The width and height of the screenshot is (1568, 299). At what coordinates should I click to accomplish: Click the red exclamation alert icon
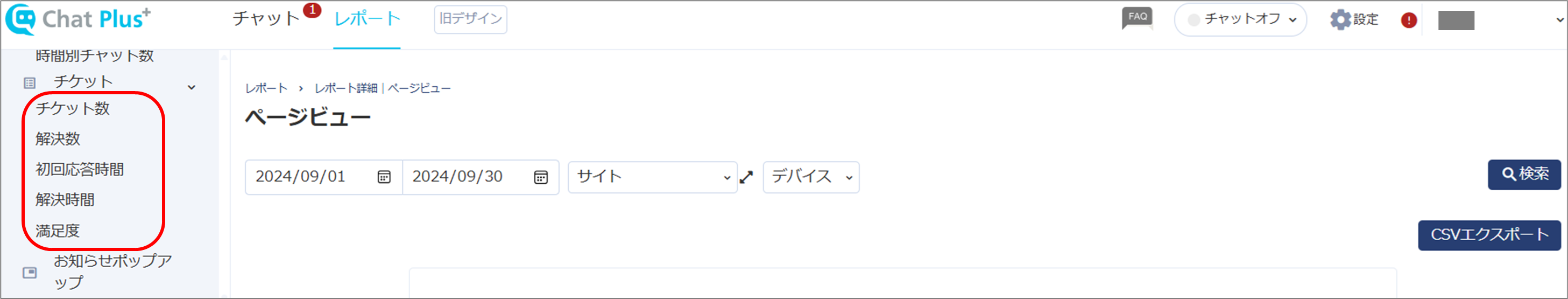tap(1409, 20)
